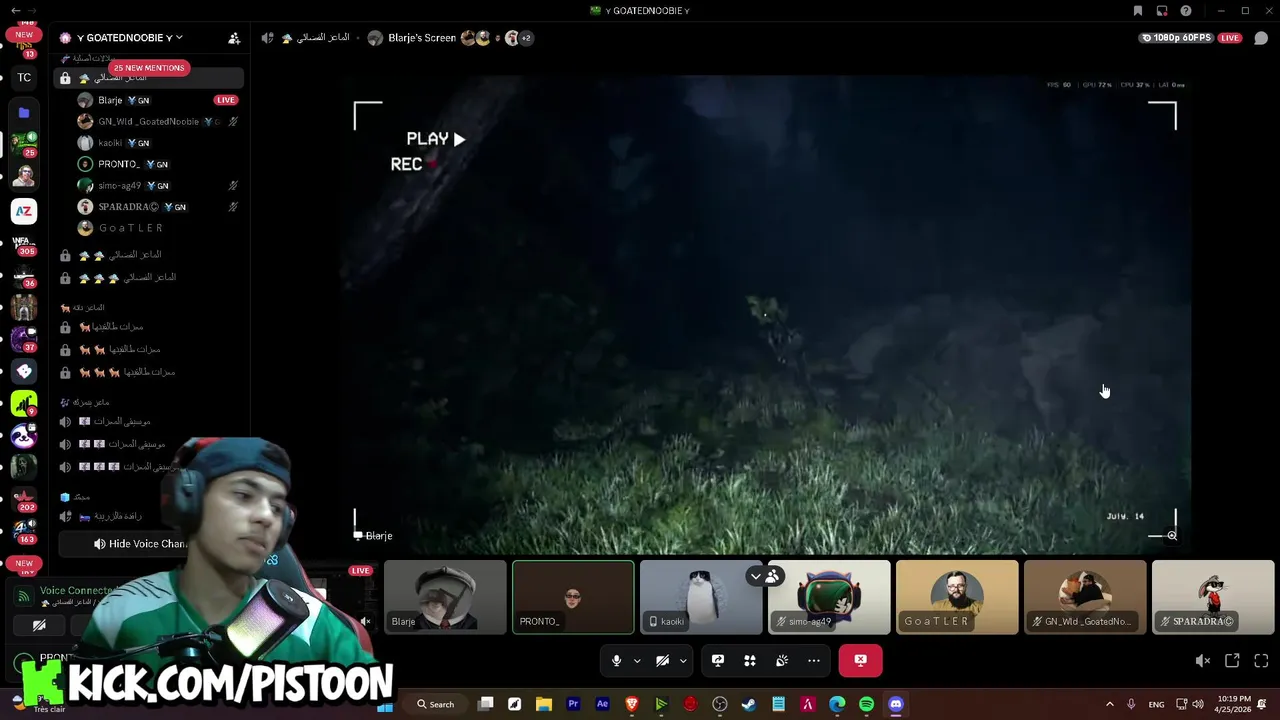Select Blarje's participant tile

[445, 597]
